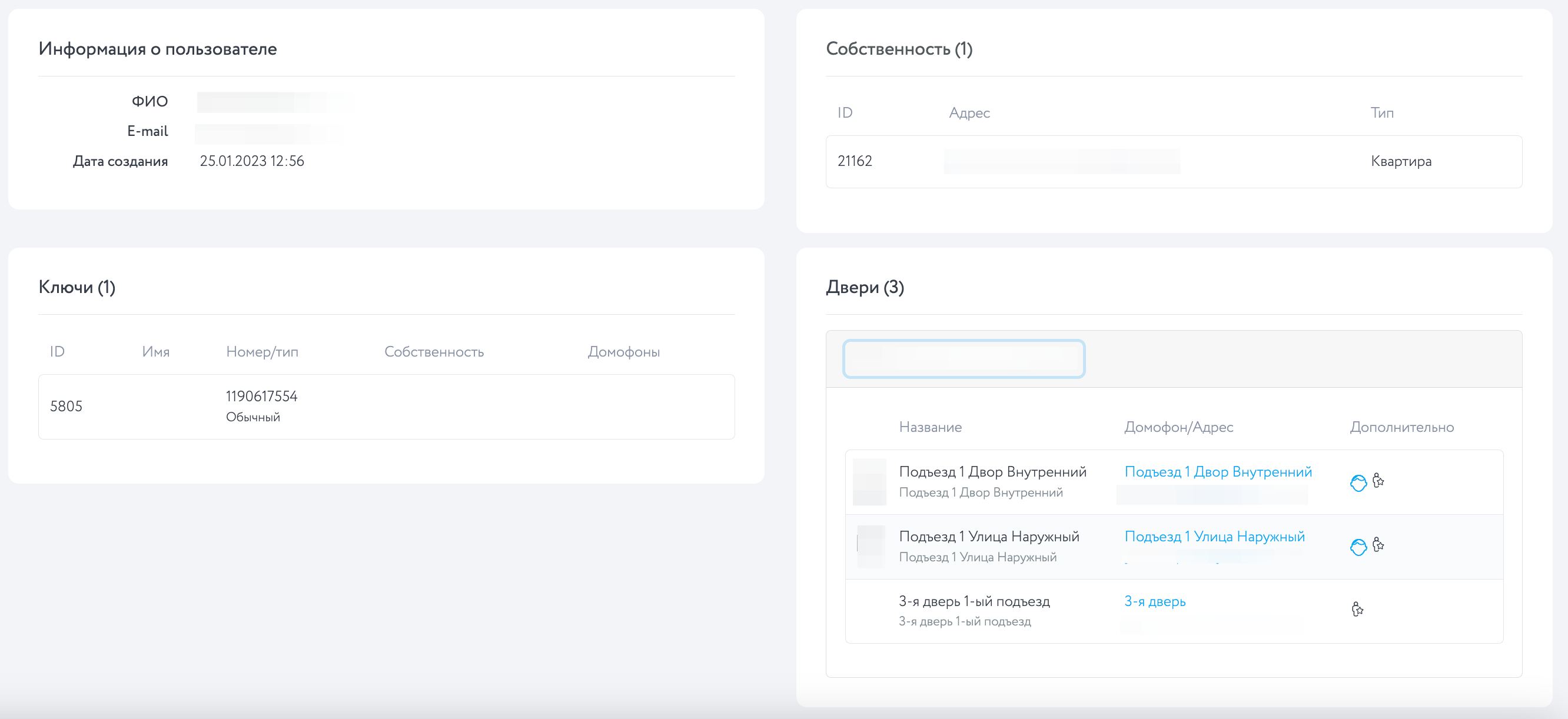Click Название column header in doors table
This screenshot has width=1568, height=719.
pos(930,427)
